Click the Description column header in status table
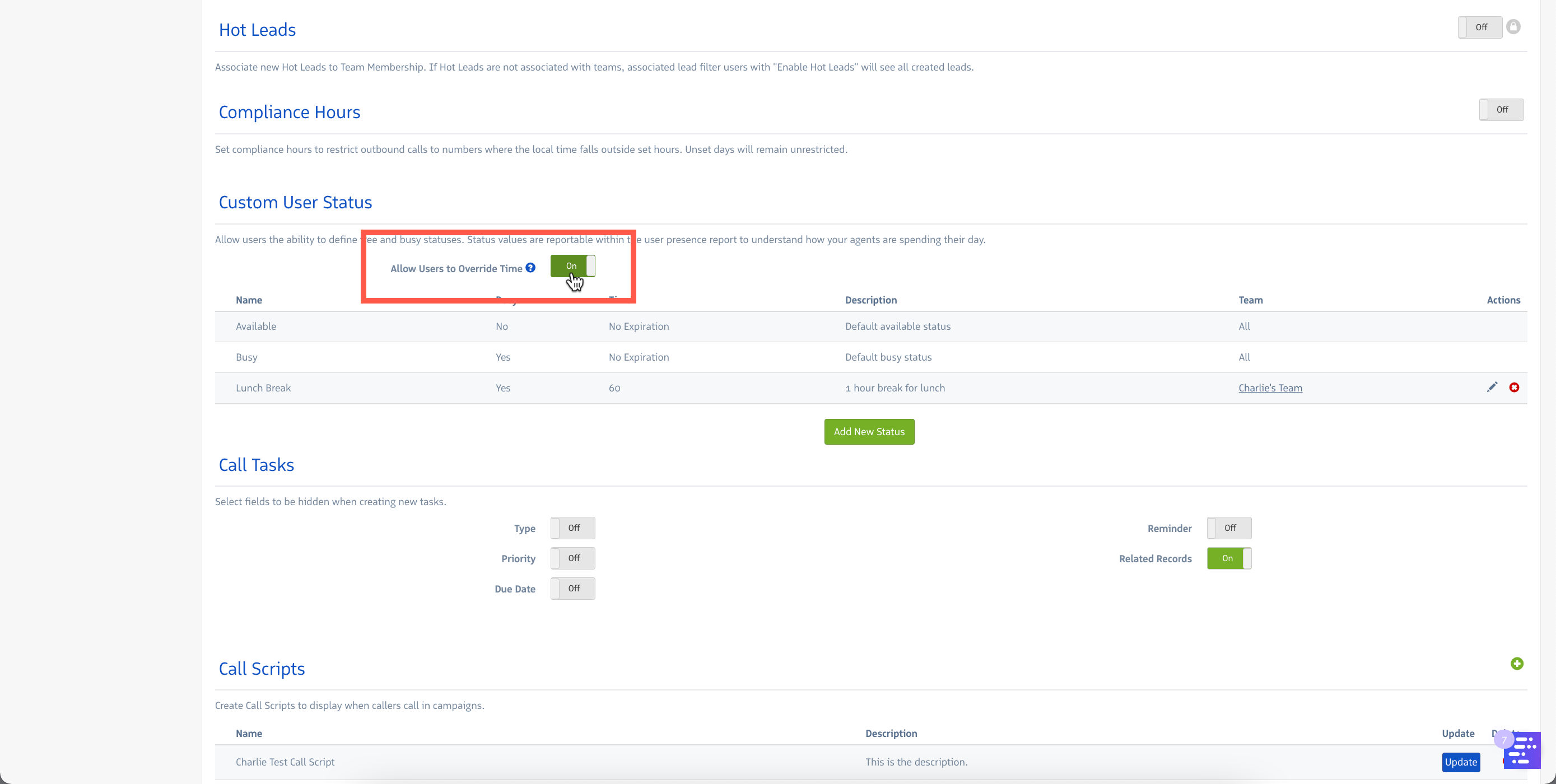The image size is (1556, 784). pyautogui.click(x=870, y=300)
